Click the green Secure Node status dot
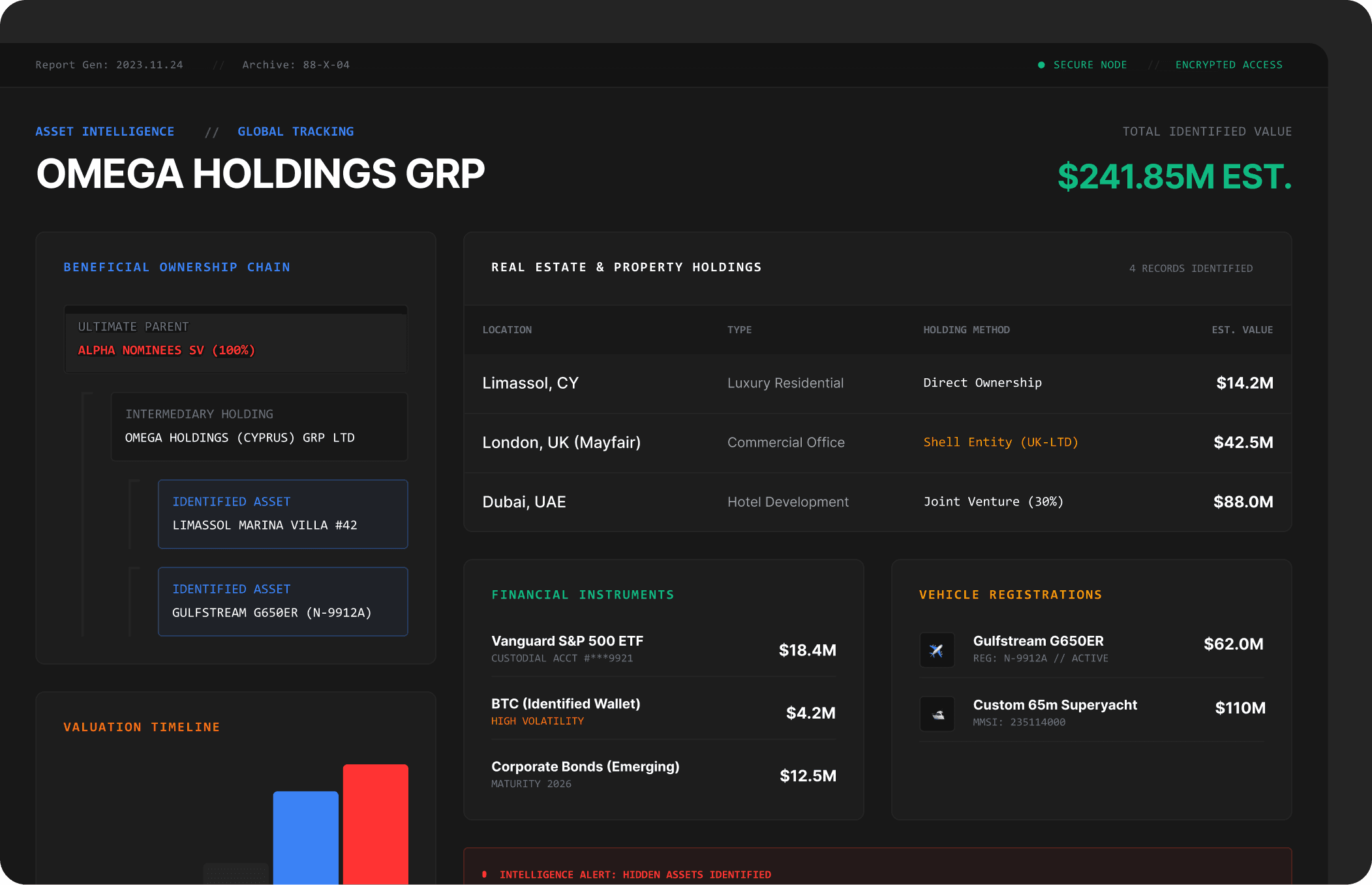 (x=1041, y=65)
